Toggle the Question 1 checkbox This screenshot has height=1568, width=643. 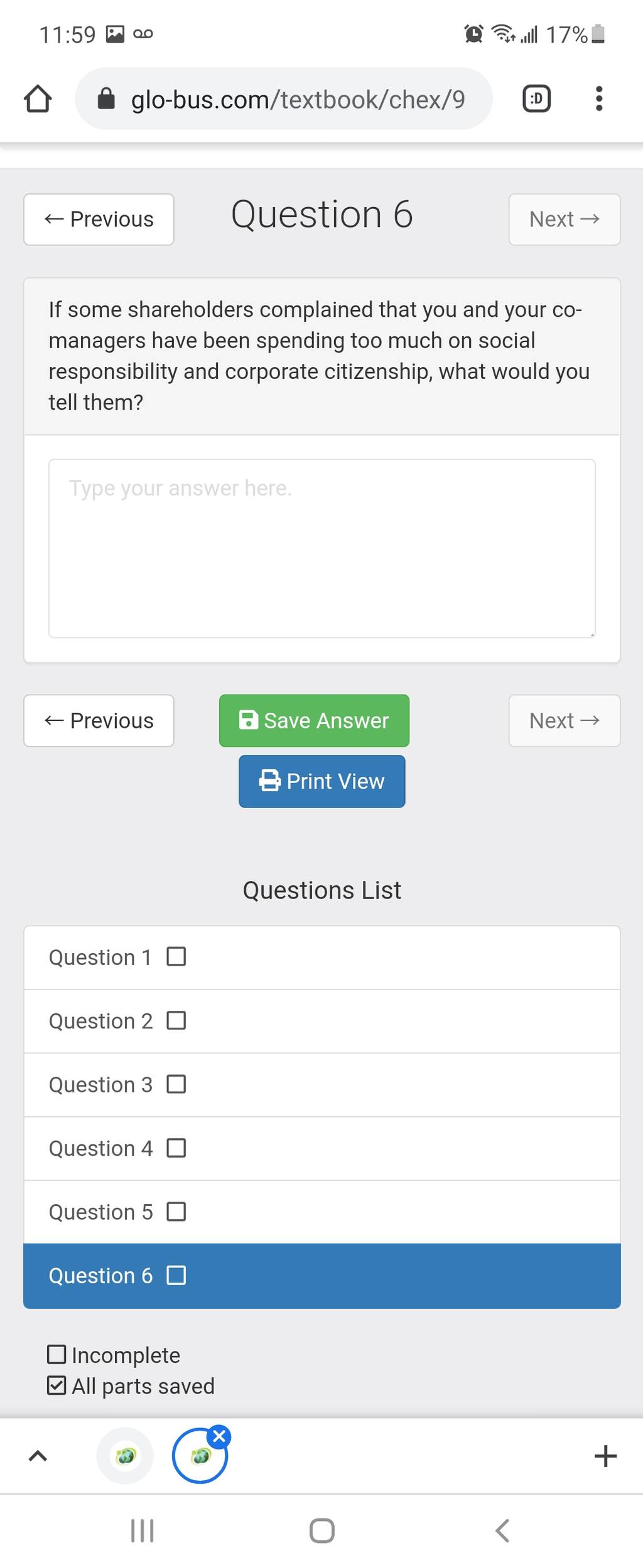176,957
